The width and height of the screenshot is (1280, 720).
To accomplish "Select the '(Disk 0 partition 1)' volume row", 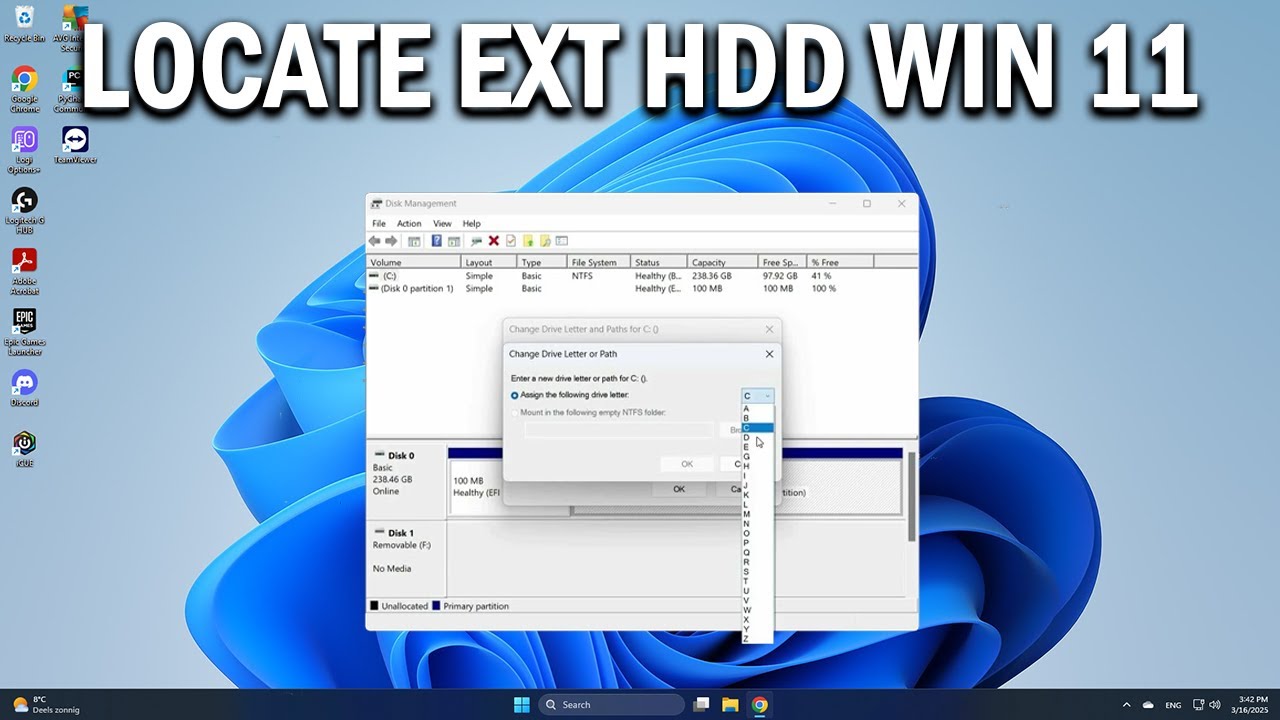I will click(x=642, y=289).
